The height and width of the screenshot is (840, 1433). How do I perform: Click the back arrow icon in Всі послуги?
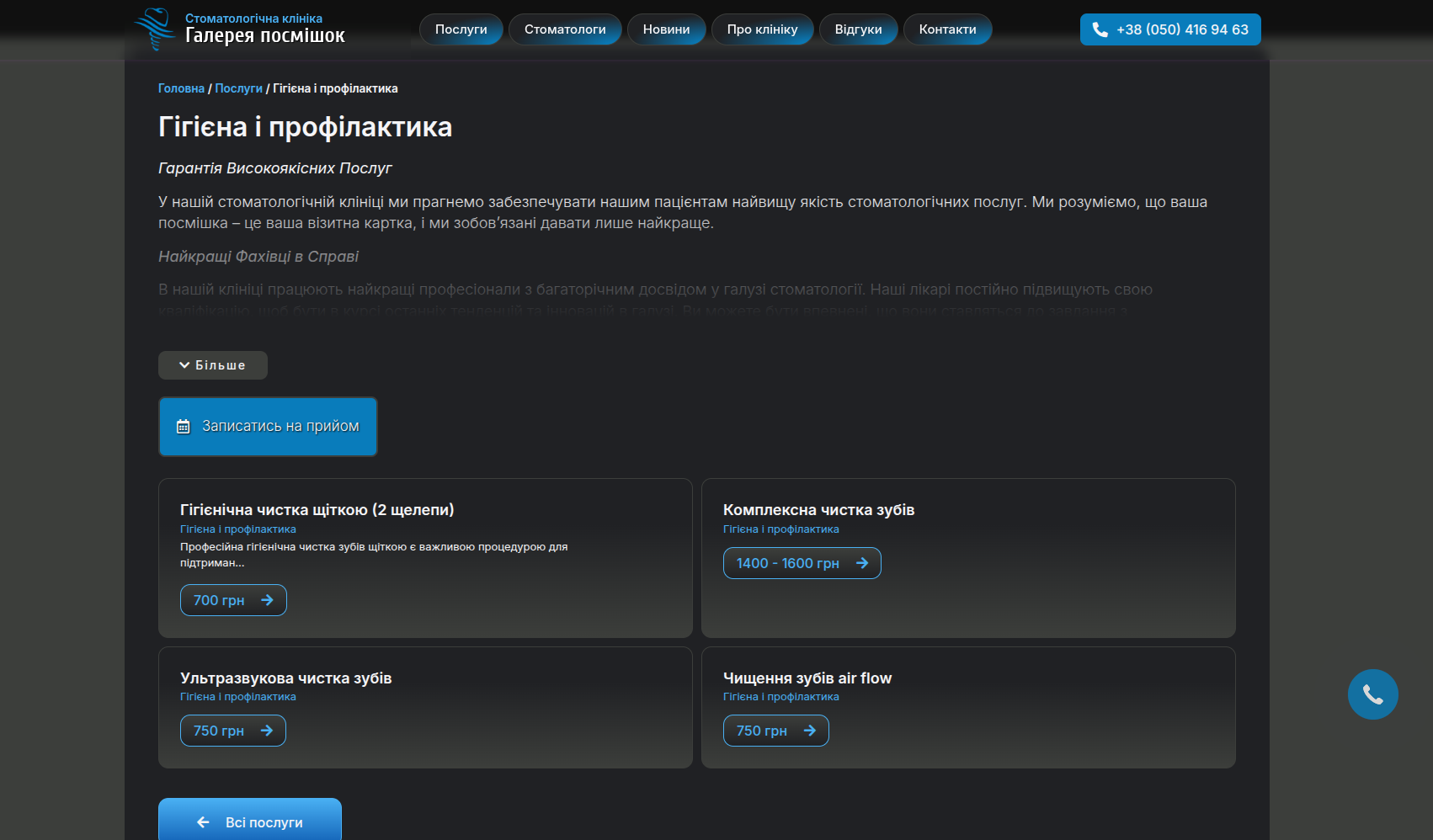click(203, 822)
